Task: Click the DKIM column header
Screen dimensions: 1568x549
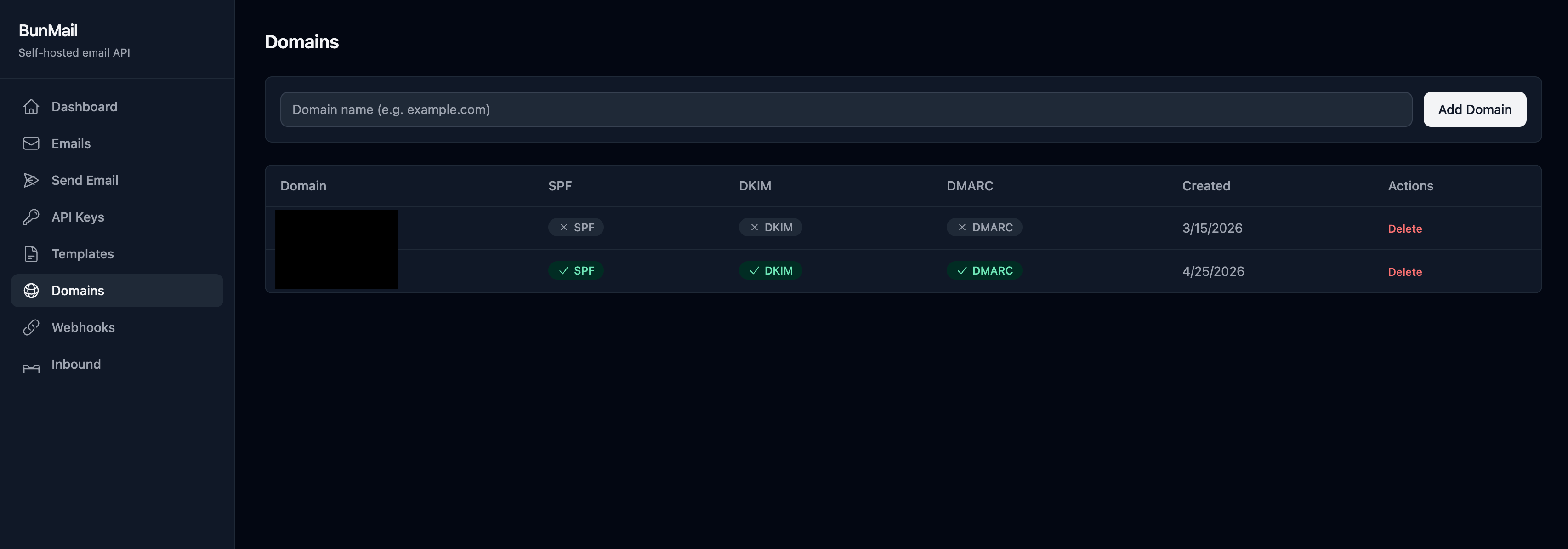Action: [x=755, y=186]
